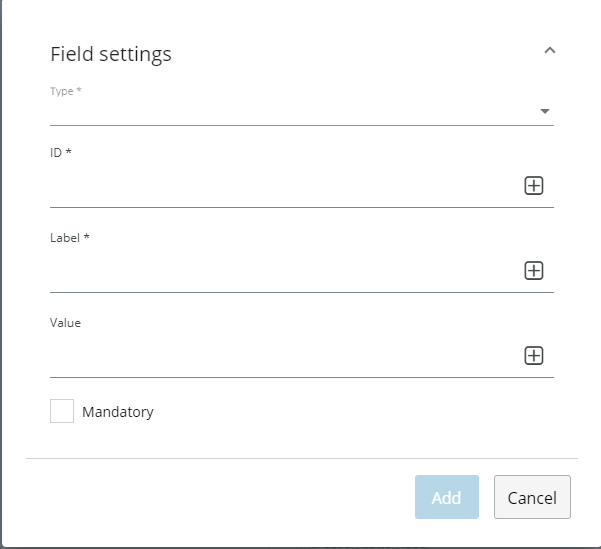Collapse the Field settings section
The image size is (601, 549).
(550, 51)
